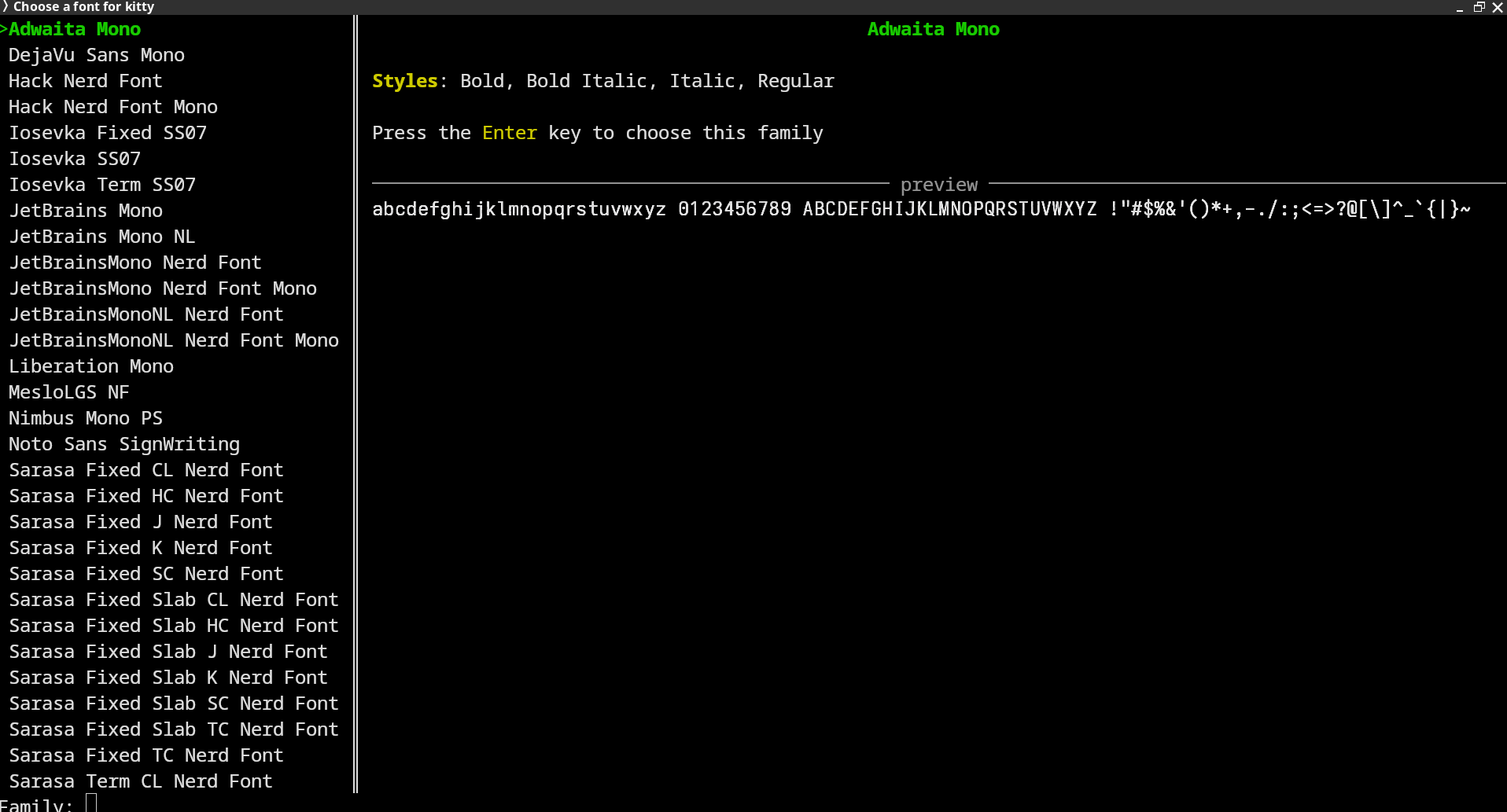Choose JetBrains Mono NL font

tap(102, 237)
